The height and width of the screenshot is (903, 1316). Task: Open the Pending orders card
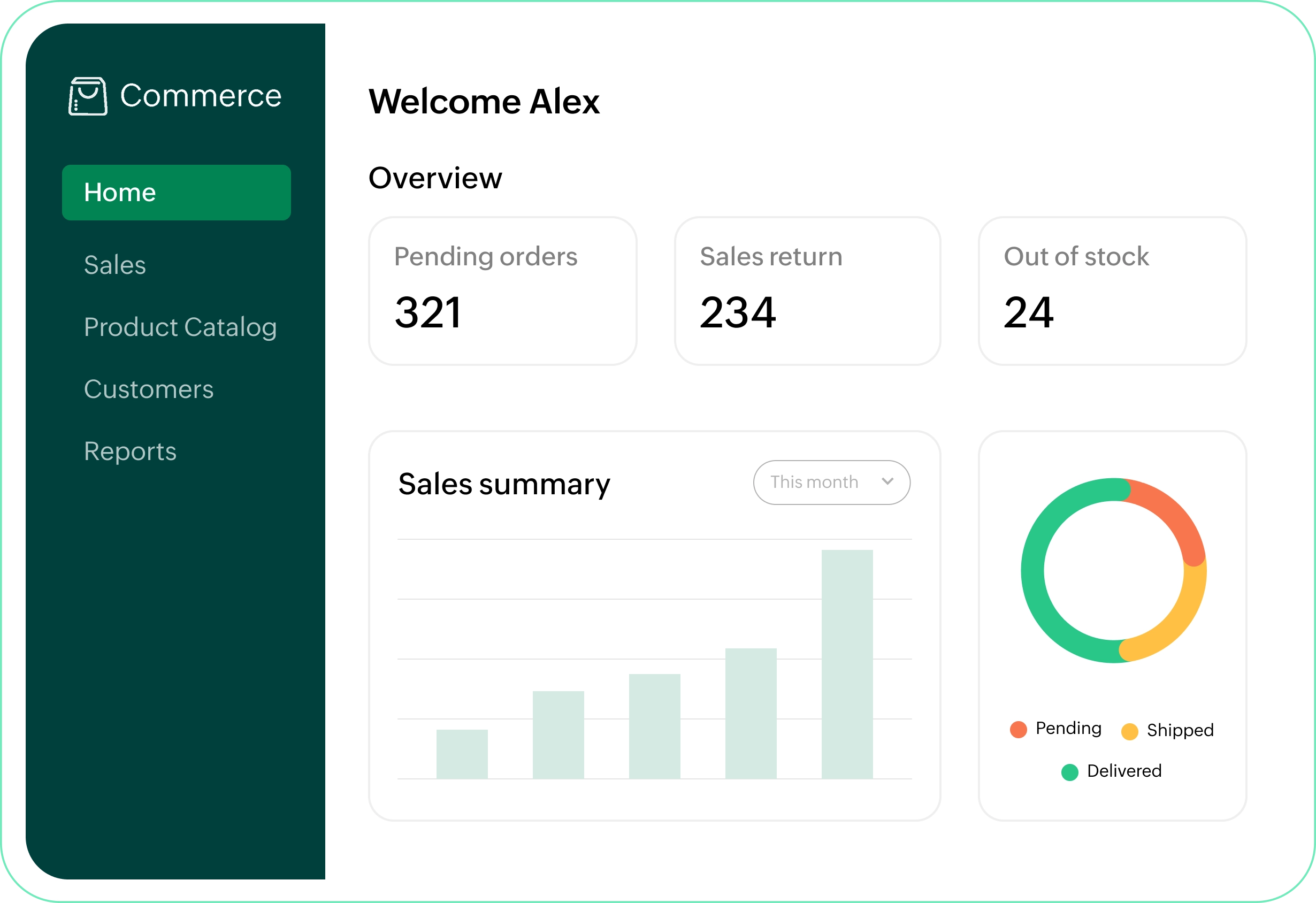(x=502, y=291)
